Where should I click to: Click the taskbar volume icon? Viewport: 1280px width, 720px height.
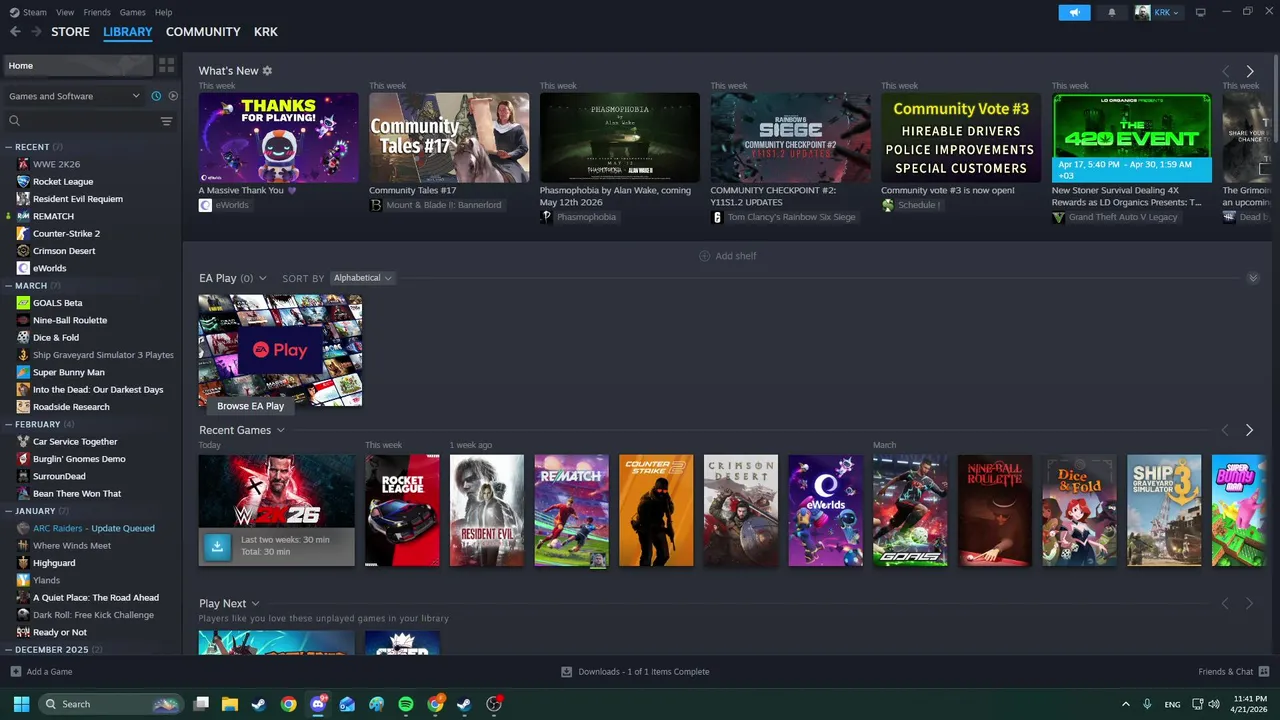pyautogui.click(x=1213, y=704)
